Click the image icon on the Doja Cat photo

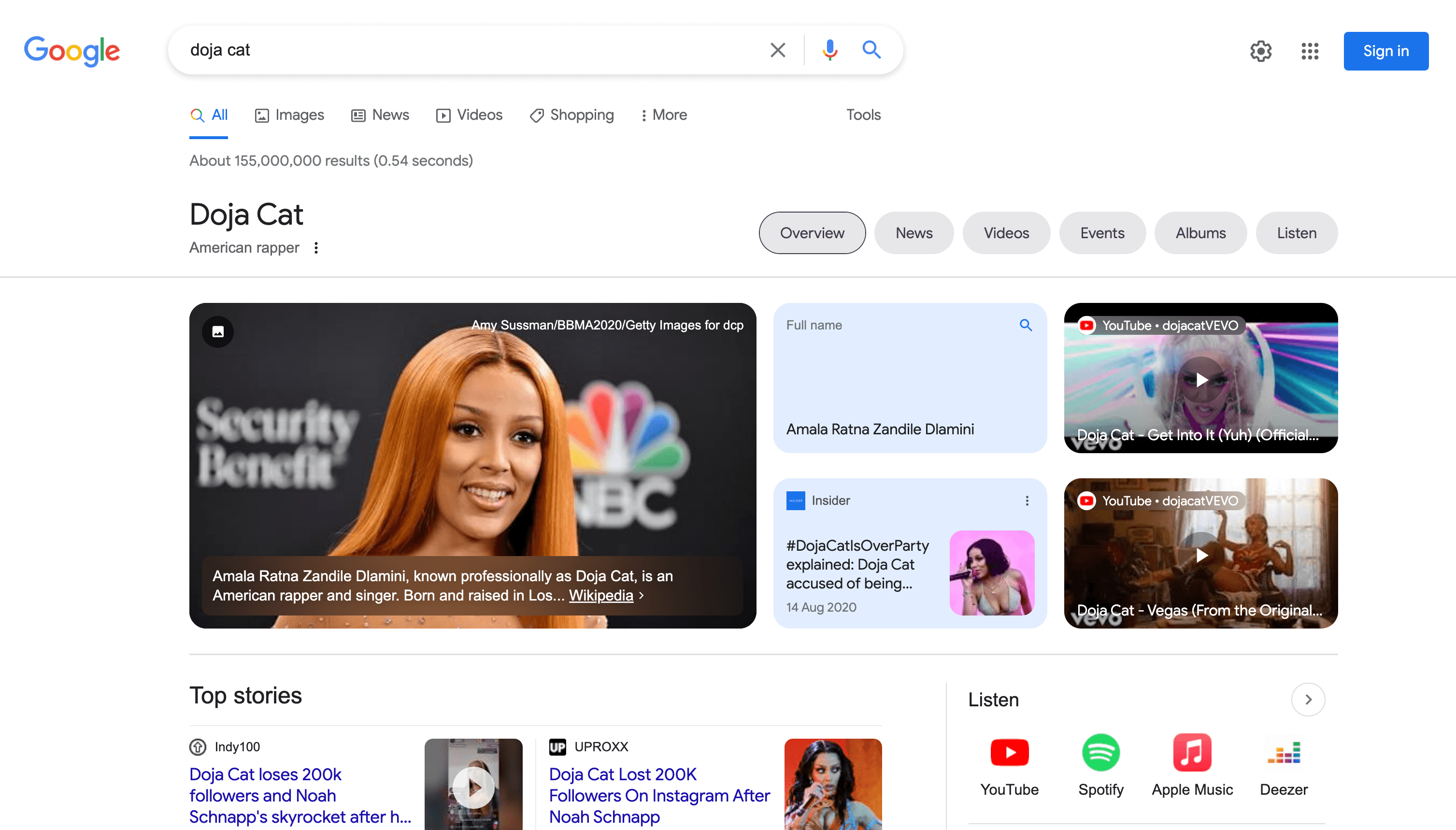point(218,331)
